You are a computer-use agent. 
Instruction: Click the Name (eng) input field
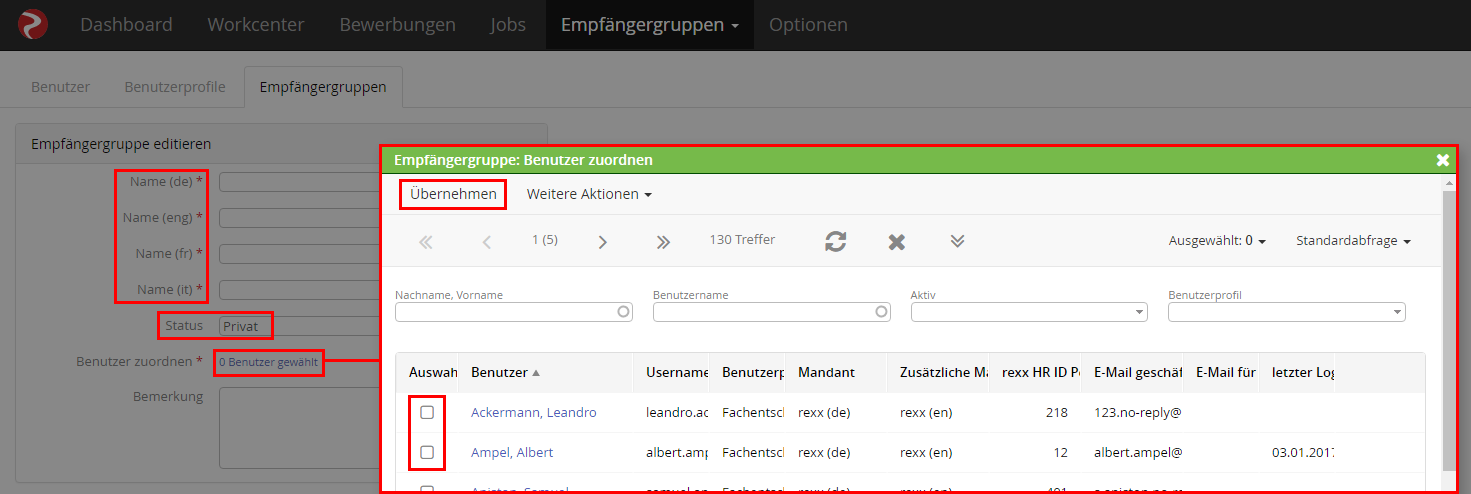pyautogui.click(x=300, y=218)
